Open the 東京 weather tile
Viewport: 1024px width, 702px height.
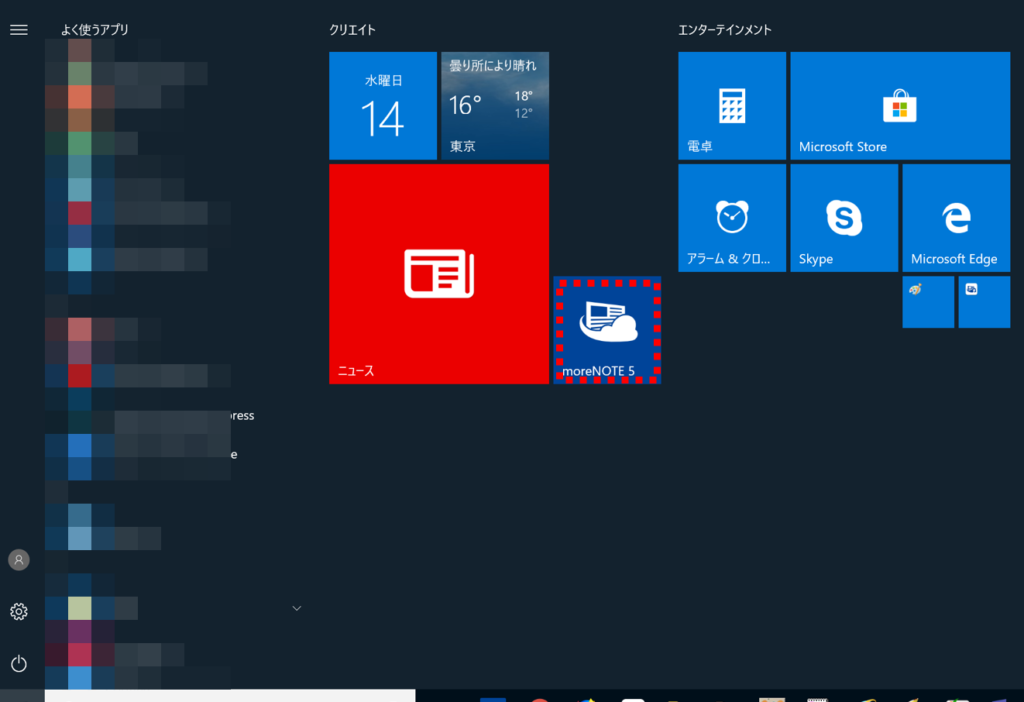495,106
